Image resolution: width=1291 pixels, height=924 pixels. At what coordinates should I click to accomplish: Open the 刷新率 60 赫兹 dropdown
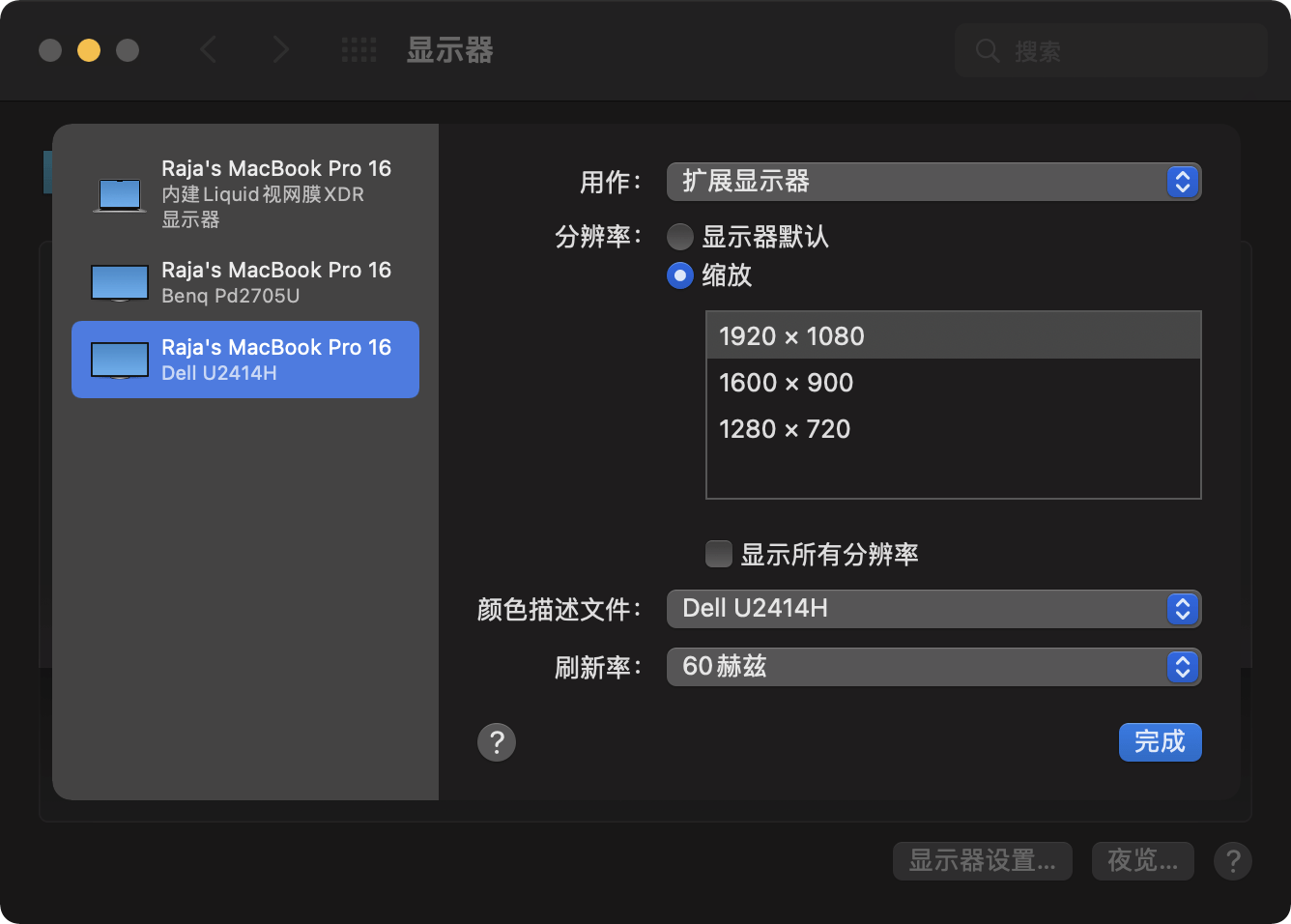(x=933, y=667)
